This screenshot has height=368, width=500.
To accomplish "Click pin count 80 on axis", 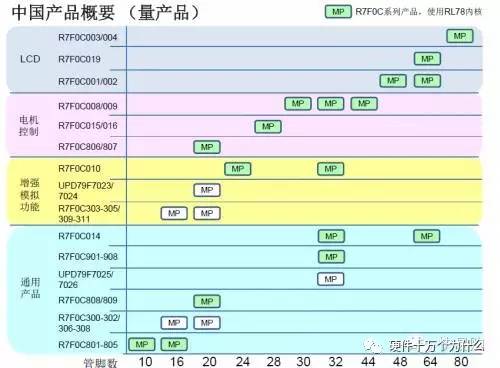I will pos(461,362).
